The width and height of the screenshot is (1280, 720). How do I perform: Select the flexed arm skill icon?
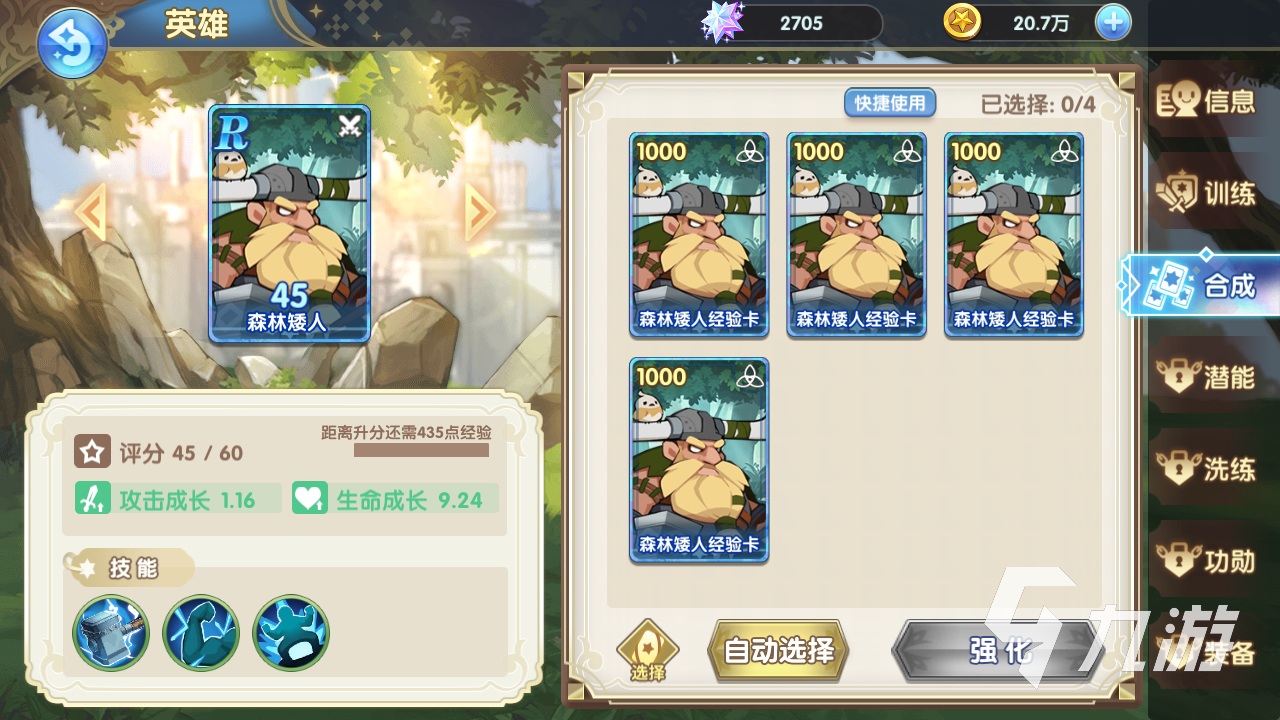coord(201,633)
